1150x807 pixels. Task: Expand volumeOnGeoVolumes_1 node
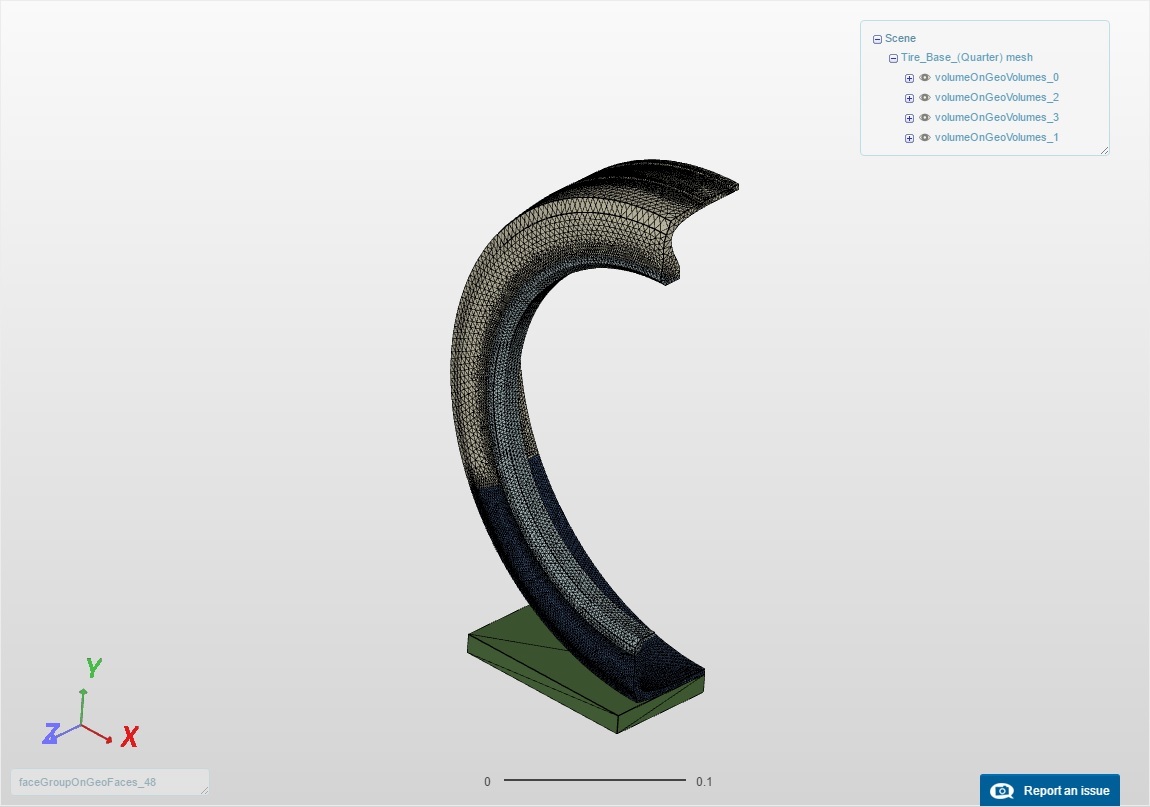coord(909,138)
